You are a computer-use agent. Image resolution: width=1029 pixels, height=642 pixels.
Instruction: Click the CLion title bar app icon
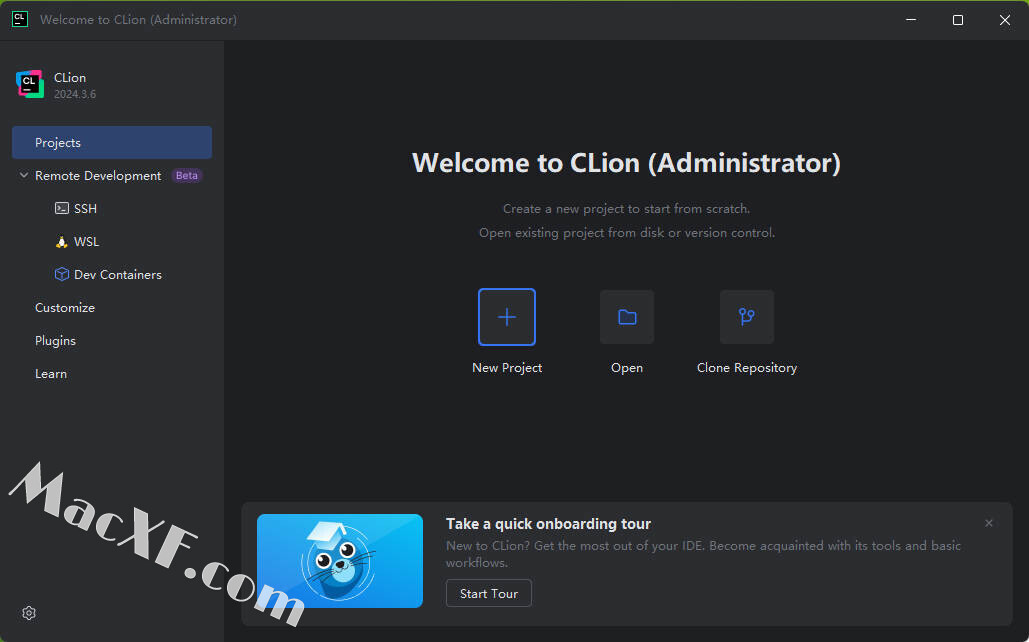tap(20, 20)
